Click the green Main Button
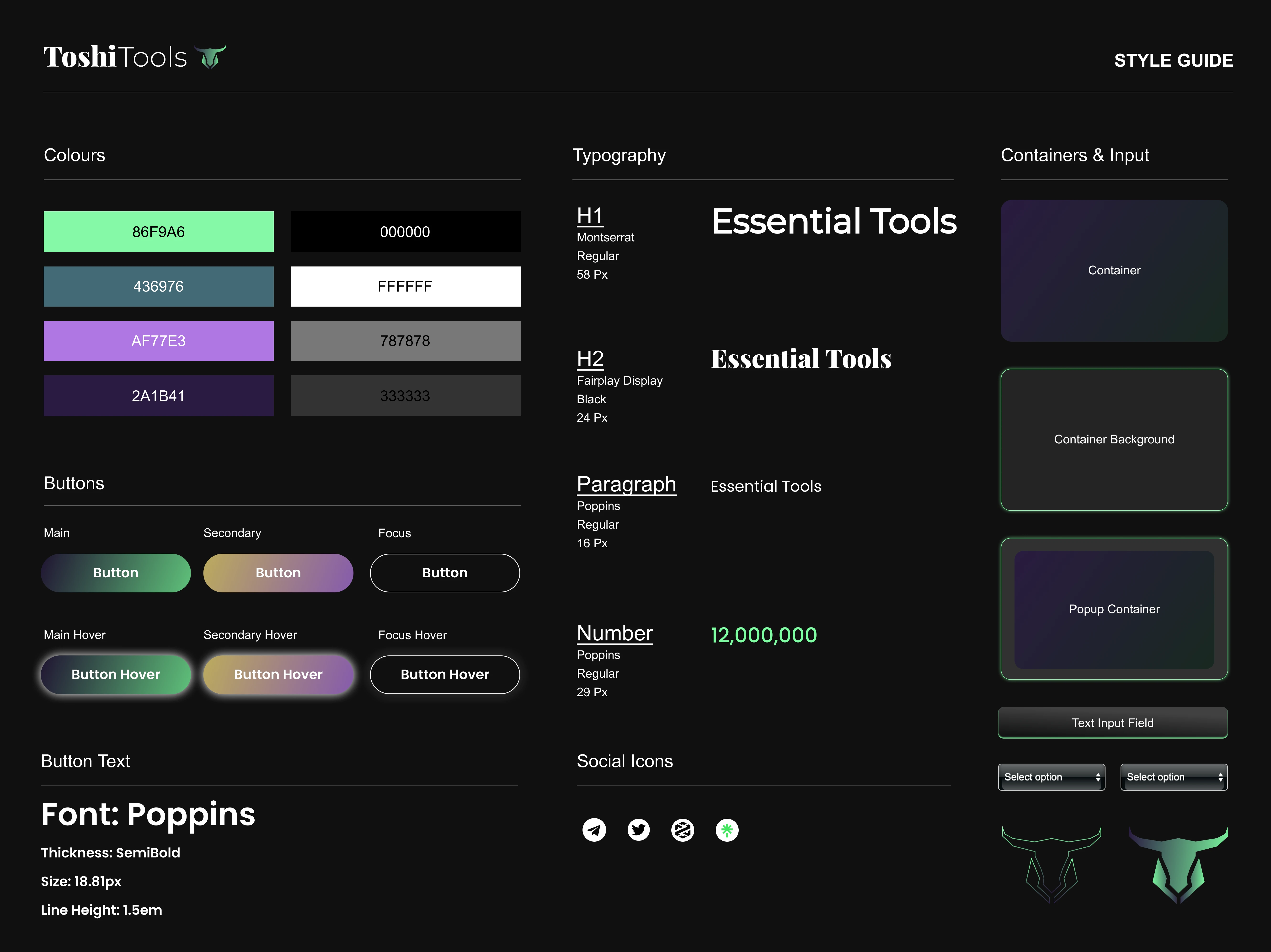1271x952 pixels. click(116, 573)
